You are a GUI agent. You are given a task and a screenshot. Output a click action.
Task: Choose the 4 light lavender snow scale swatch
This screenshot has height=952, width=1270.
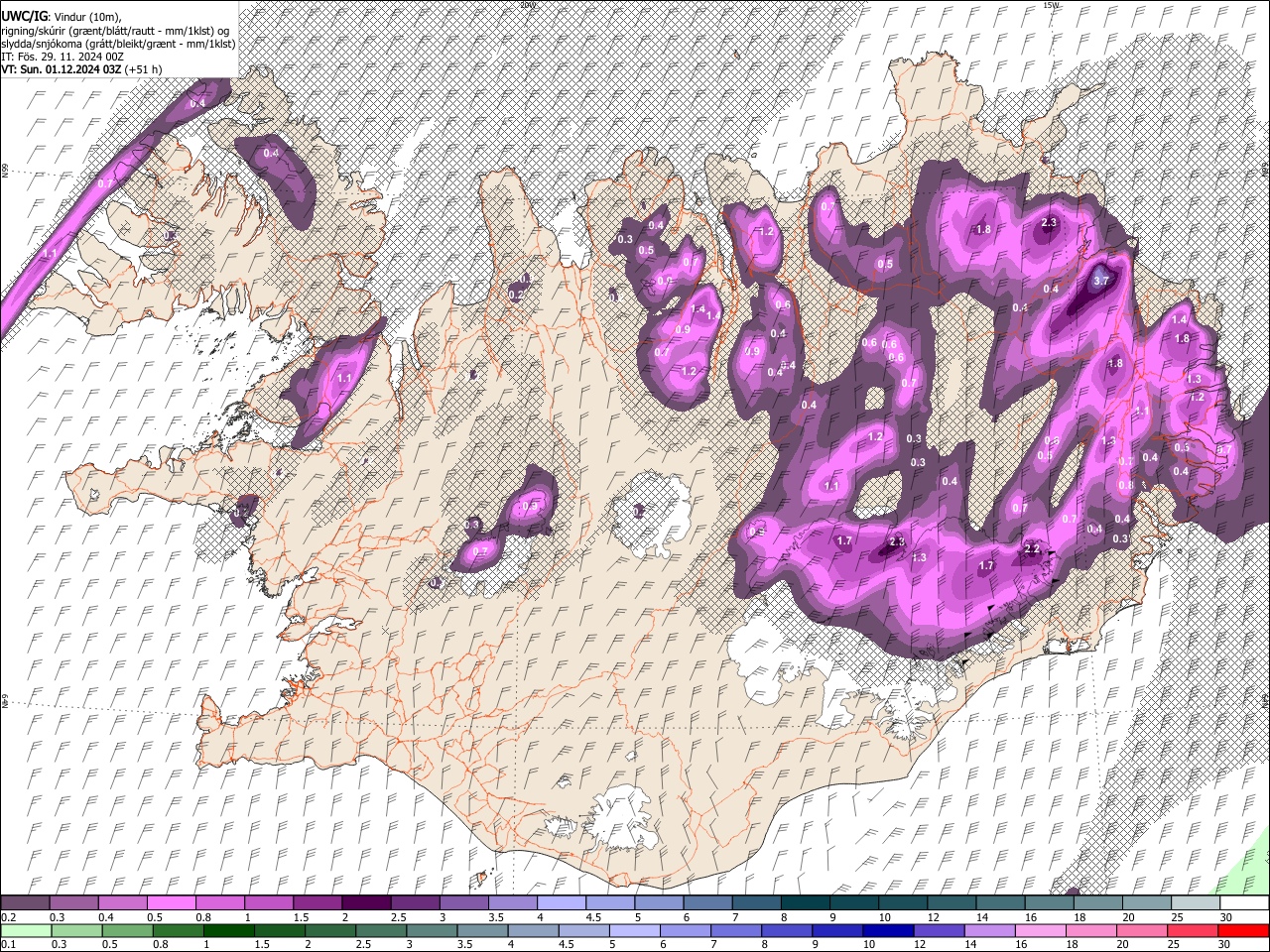[561, 902]
